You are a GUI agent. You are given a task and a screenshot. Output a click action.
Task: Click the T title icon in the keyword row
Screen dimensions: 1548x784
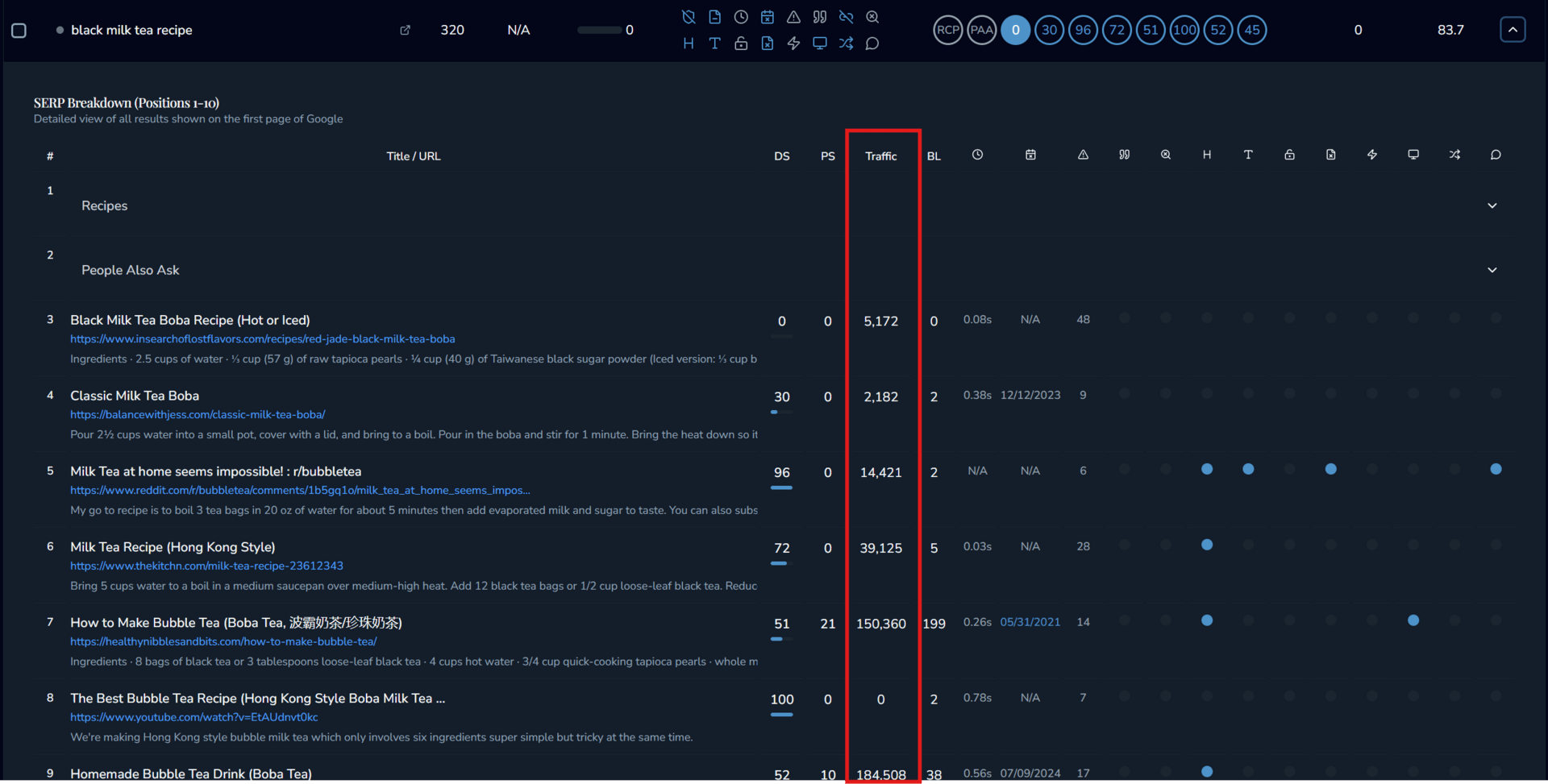click(714, 44)
